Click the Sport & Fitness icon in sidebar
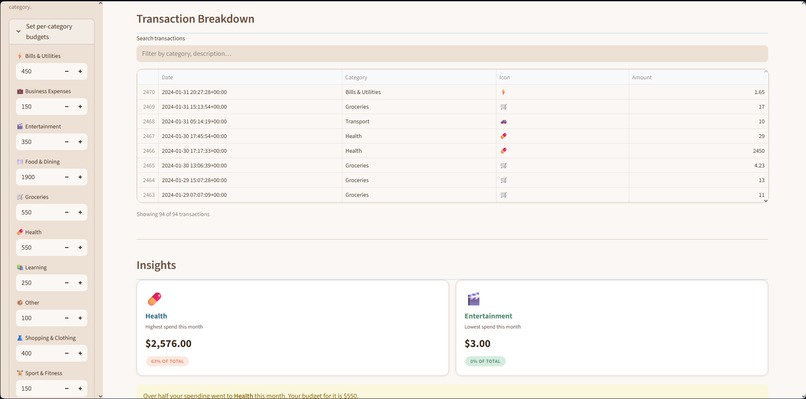 pyautogui.click(x=20, y=373)
